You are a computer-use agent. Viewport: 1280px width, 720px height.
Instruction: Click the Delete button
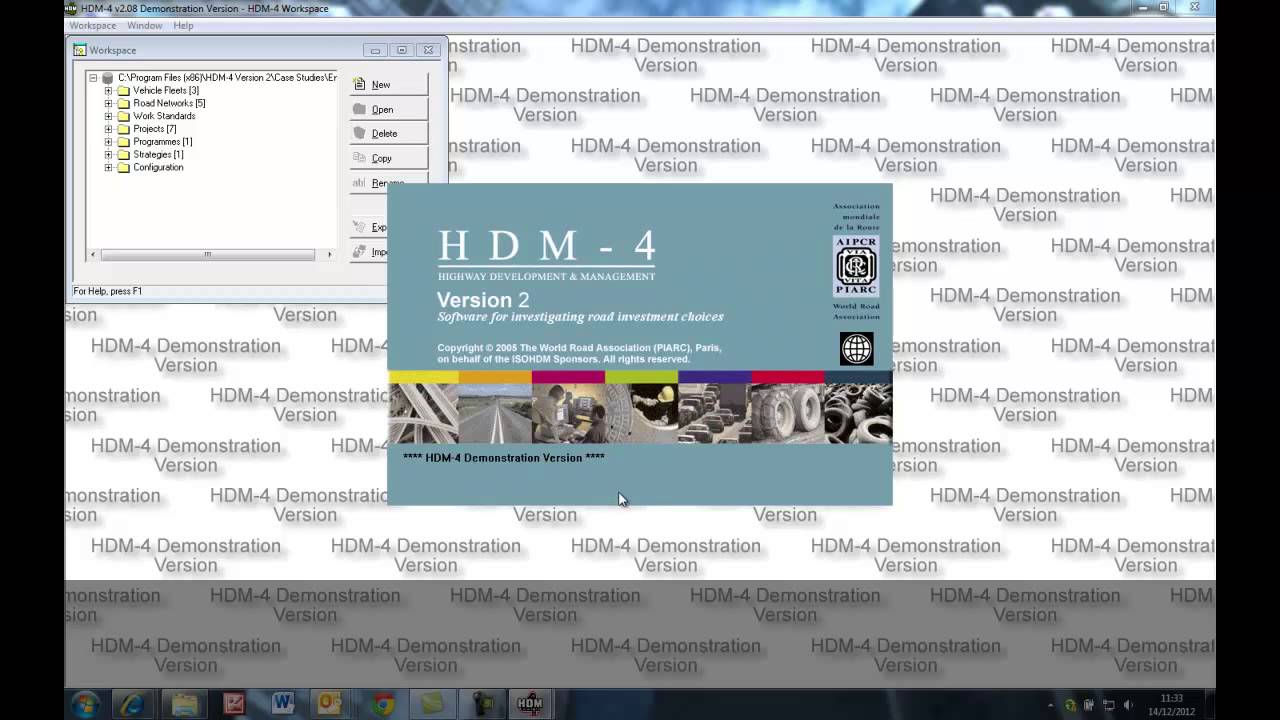point(388,133)
